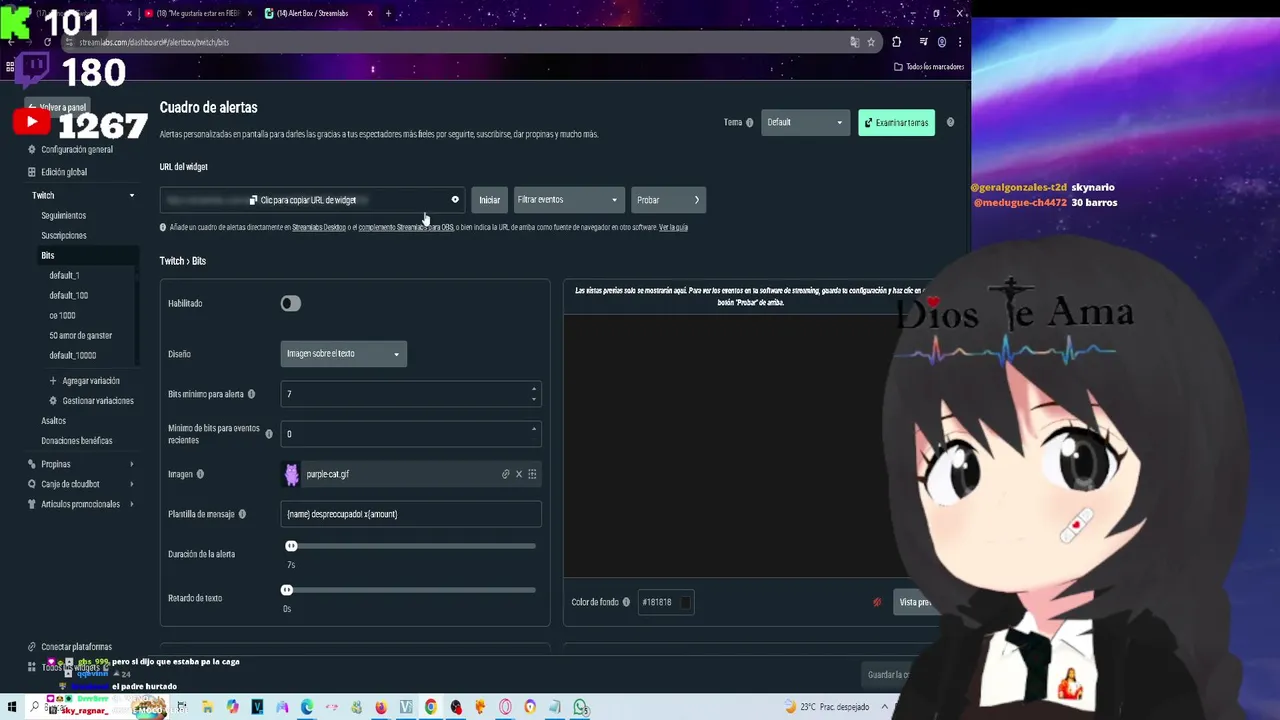
Task: Reveal the widget URL with the eye icon
Action: 455,200
